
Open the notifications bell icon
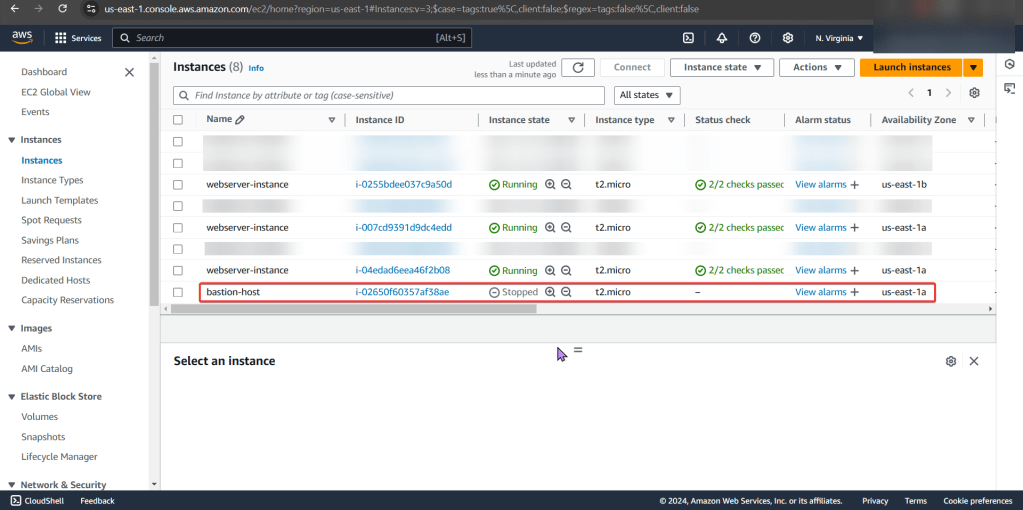tap(722, 38)
